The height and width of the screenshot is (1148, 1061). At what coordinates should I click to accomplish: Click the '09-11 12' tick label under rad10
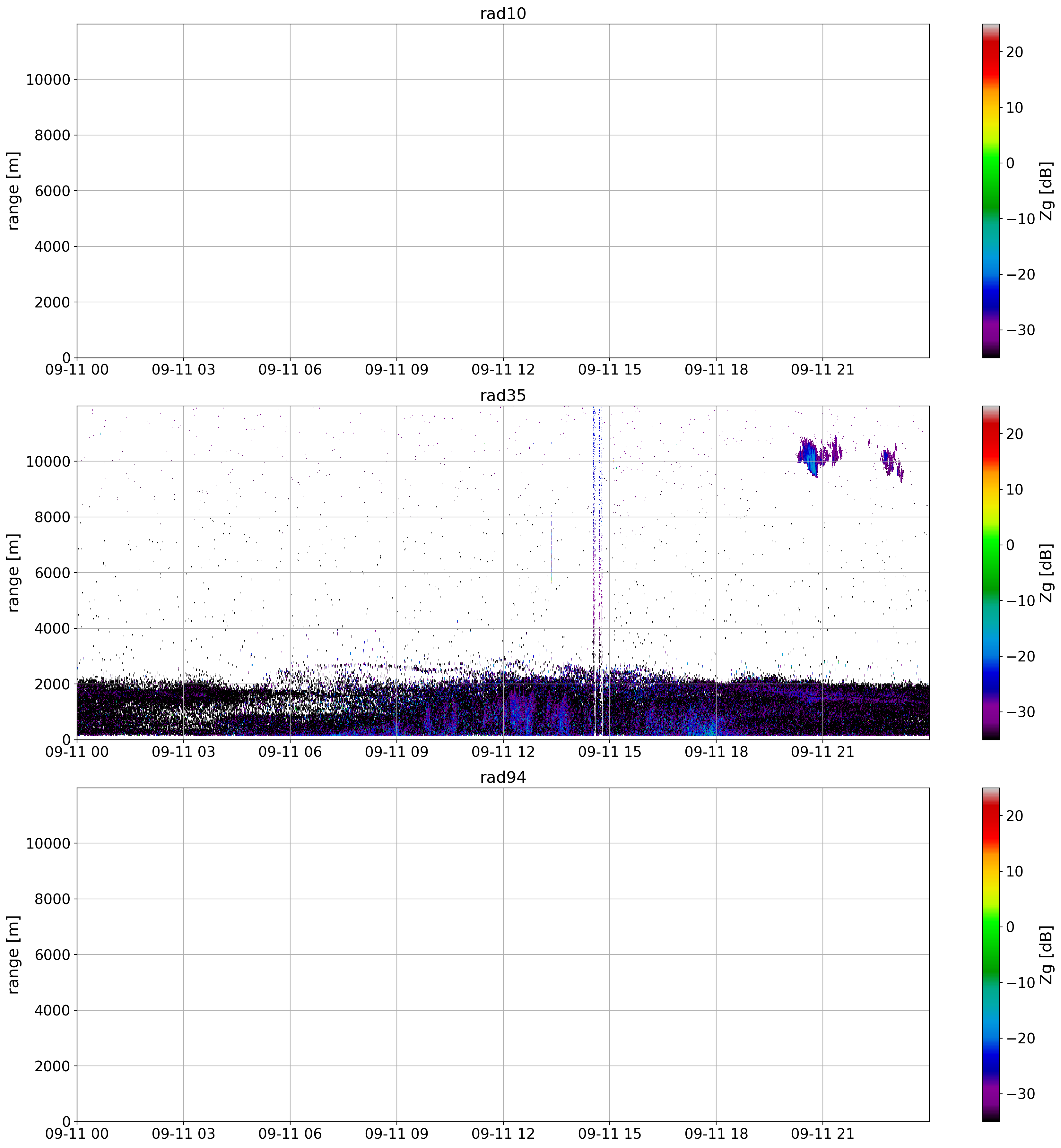pos(503,370)
